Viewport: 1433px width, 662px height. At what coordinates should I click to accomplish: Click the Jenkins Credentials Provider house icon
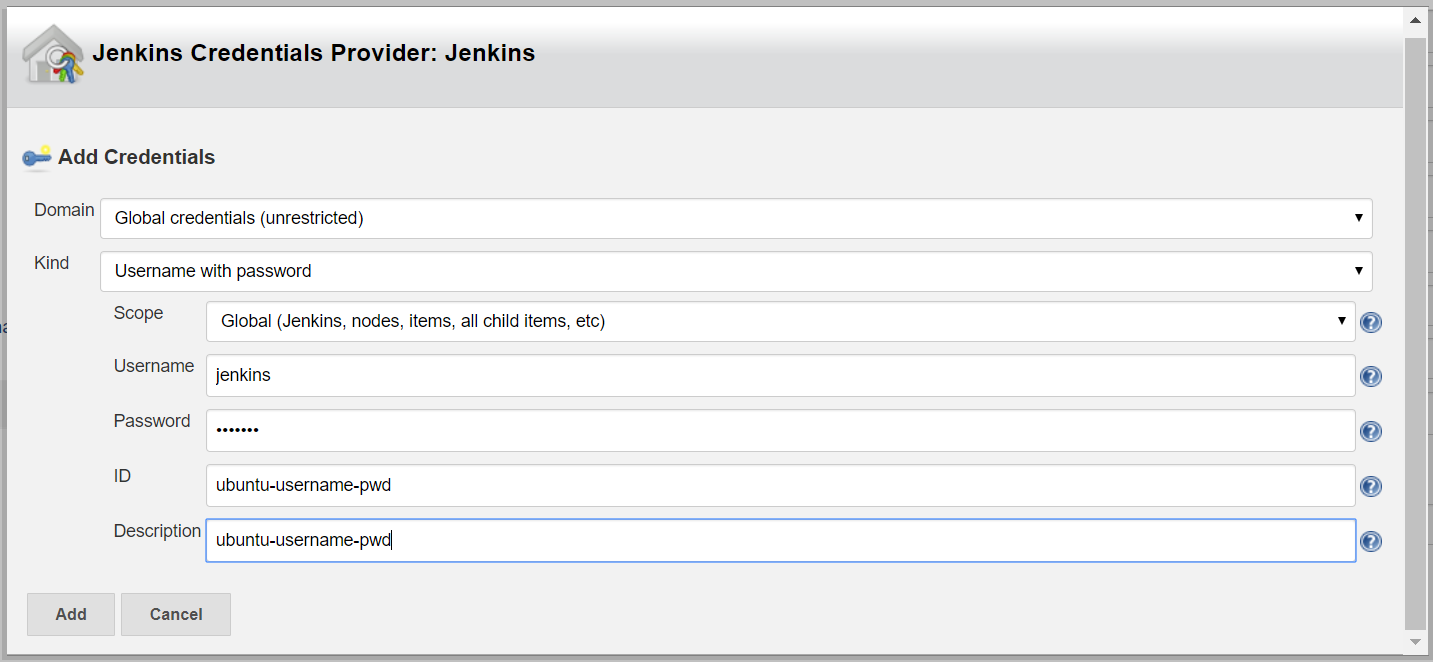[x=53, y=55]
